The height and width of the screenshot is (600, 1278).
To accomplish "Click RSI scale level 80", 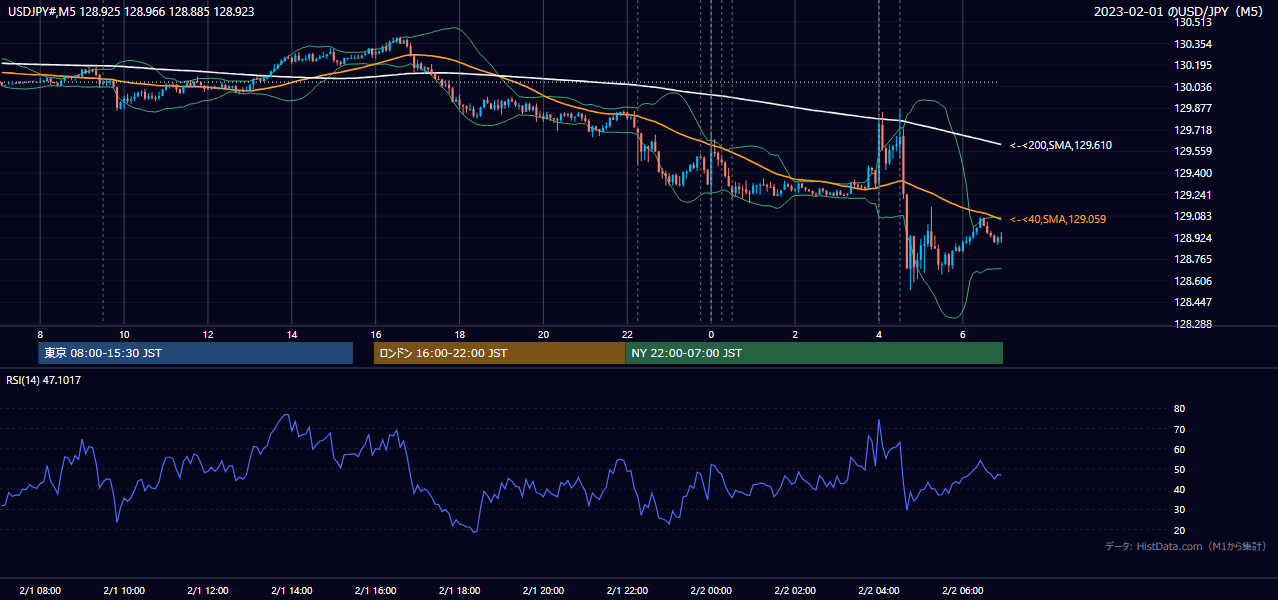I will click(x=1179, y=409).
